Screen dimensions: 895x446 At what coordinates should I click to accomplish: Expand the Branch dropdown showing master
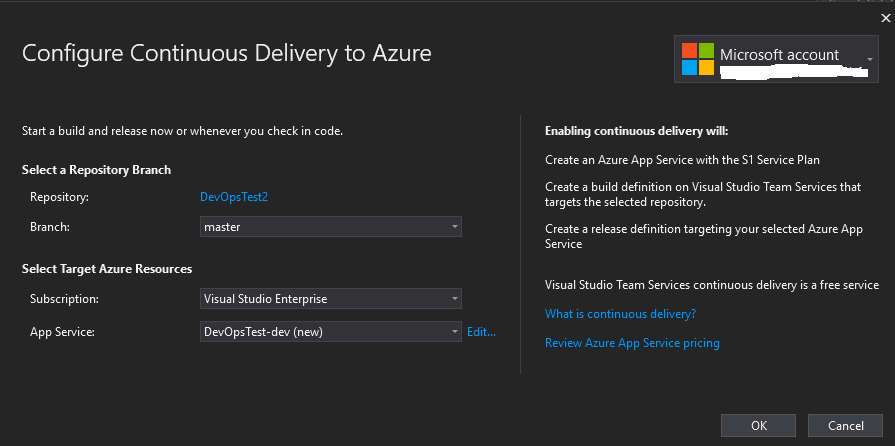tap(330, 227)
